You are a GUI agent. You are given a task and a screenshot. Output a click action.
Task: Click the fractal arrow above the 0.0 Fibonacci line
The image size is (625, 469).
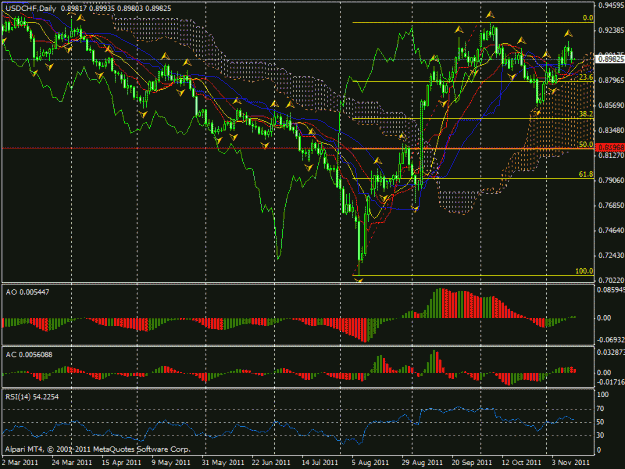coord(490,15)
